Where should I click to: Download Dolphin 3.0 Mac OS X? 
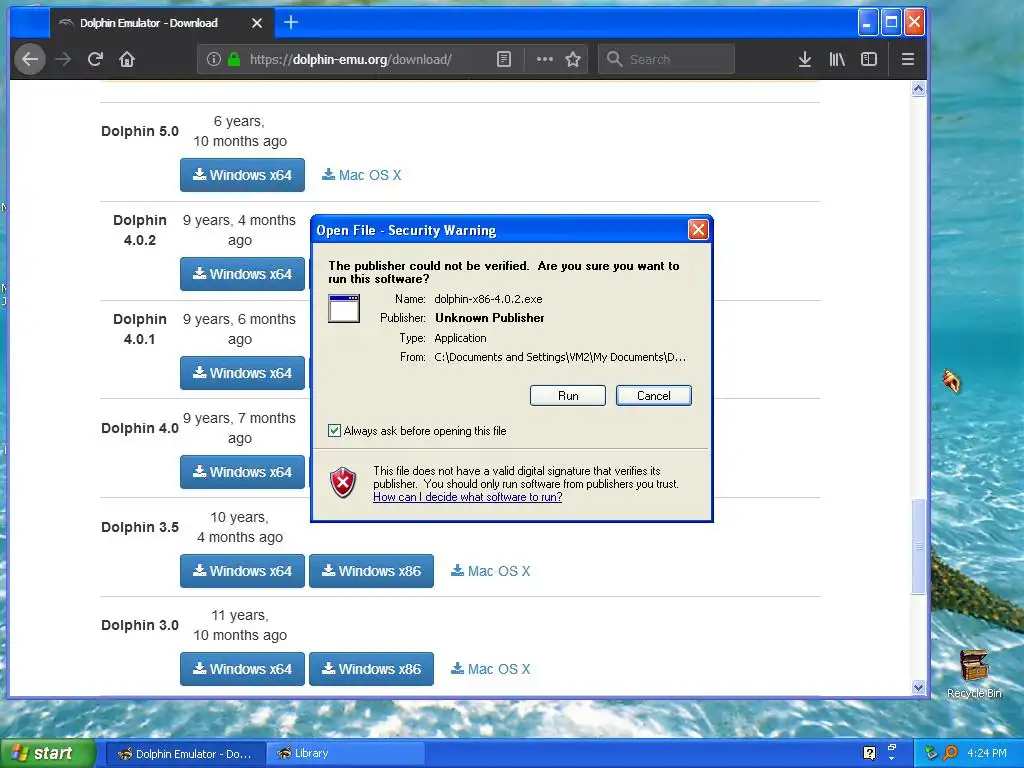[490, 669]
